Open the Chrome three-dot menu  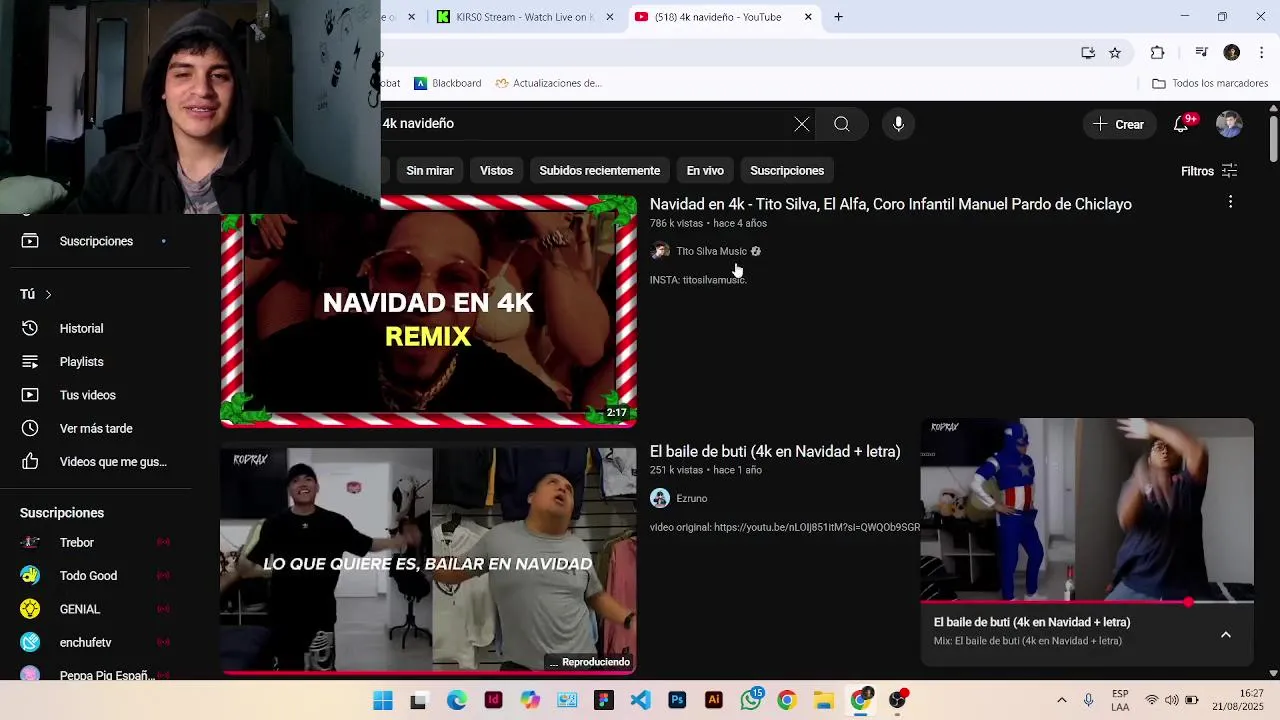point(1262,53)
